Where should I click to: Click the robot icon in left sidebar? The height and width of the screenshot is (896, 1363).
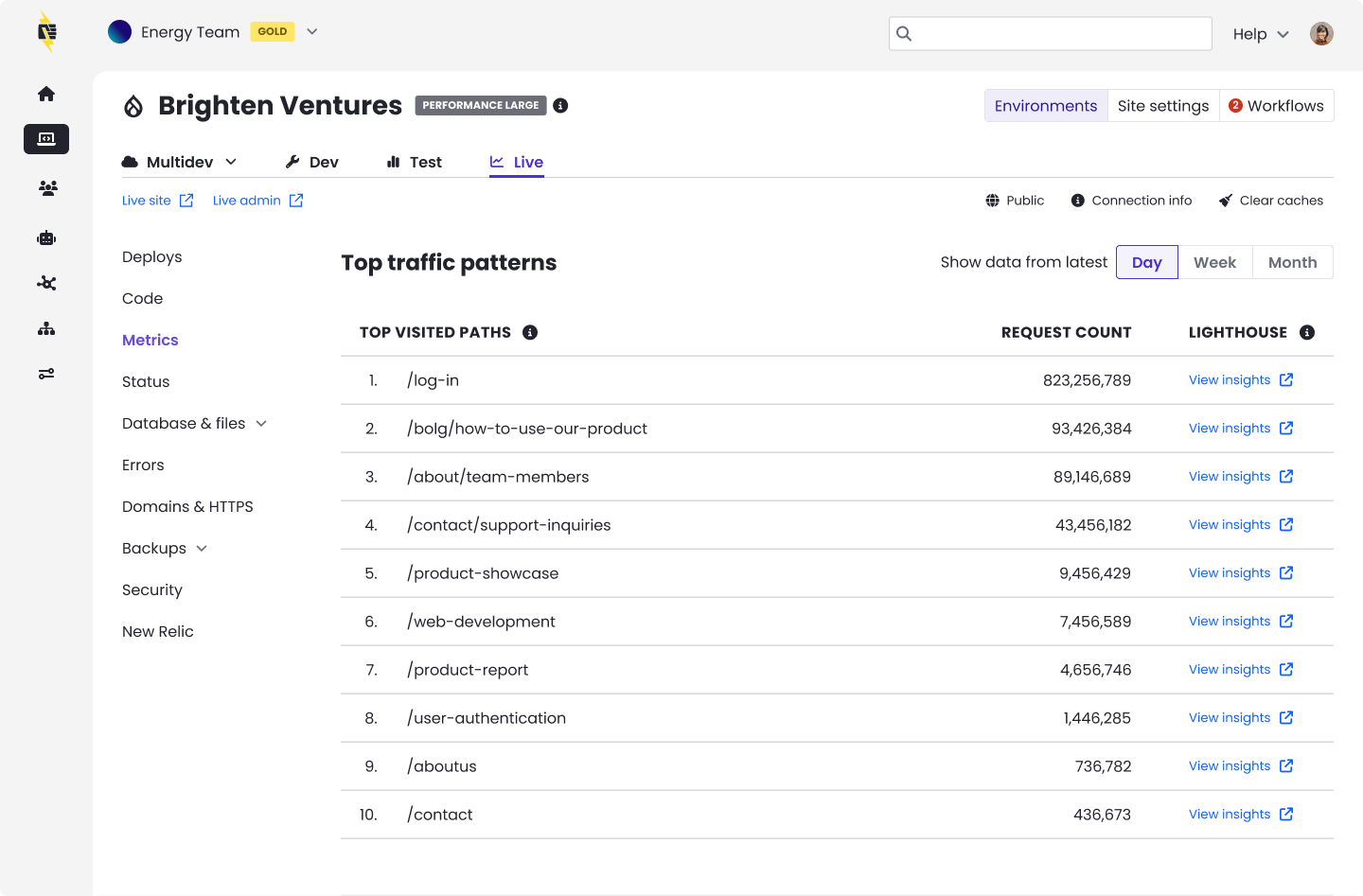[46, 237]
